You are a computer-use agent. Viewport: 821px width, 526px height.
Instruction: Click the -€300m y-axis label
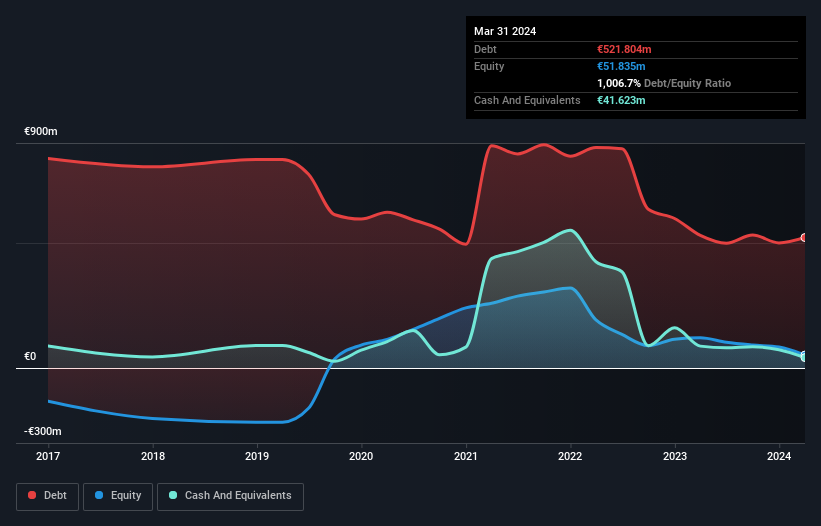(42, 431)
